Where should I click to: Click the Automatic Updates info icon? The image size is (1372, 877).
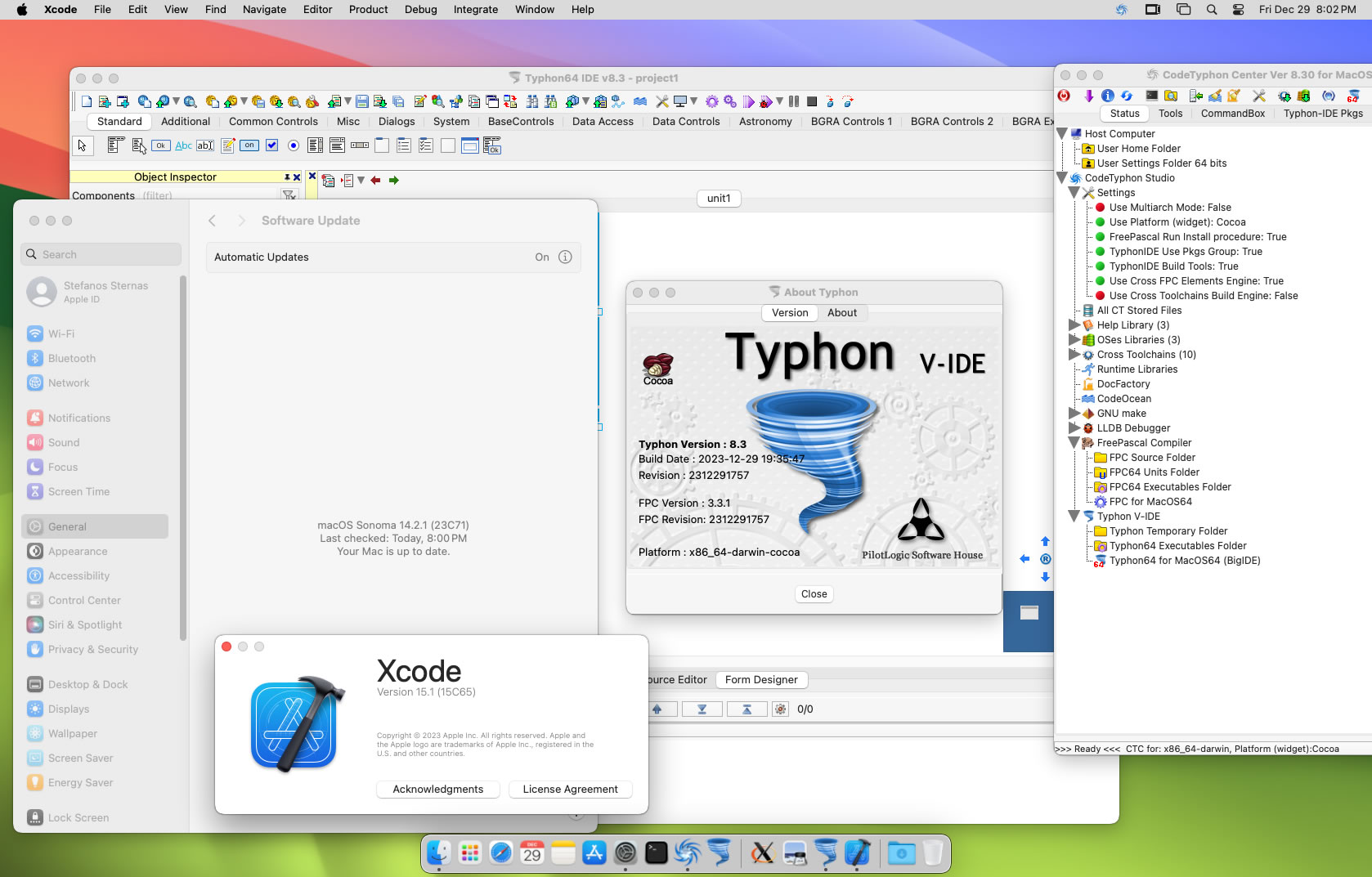point(565,257)
